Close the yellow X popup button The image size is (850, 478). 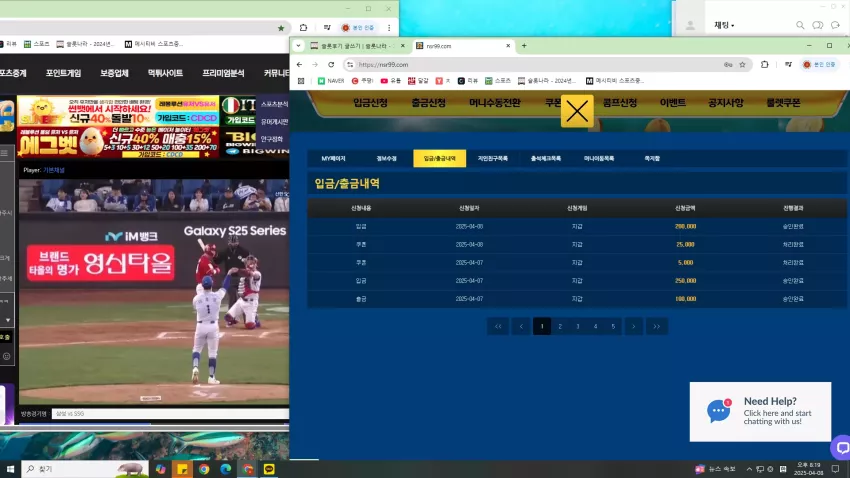577,111
